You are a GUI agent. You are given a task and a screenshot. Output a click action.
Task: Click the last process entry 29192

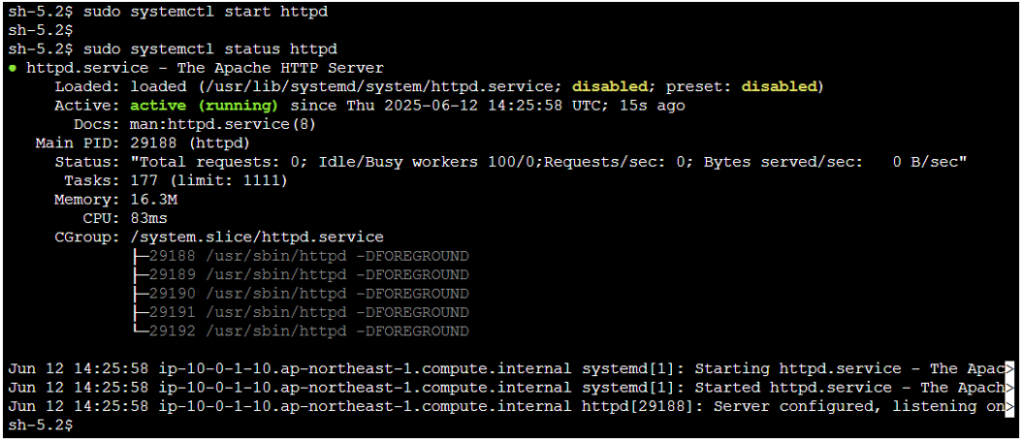300,331
